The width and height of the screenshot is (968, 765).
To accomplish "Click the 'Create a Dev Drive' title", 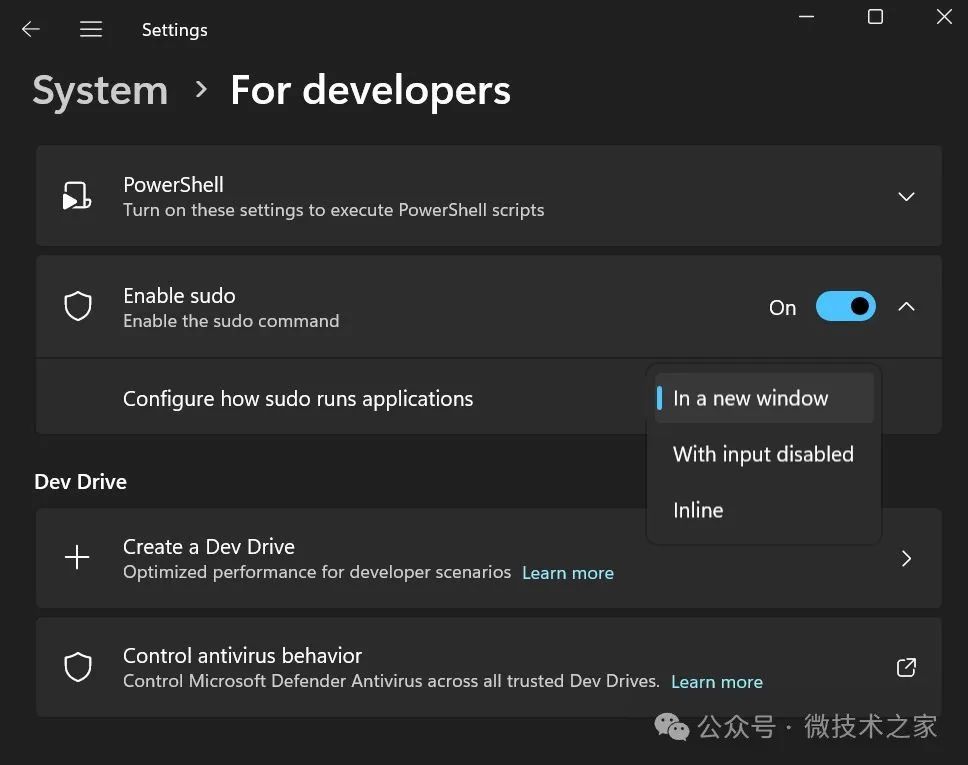I will click(x=209, y=546).
